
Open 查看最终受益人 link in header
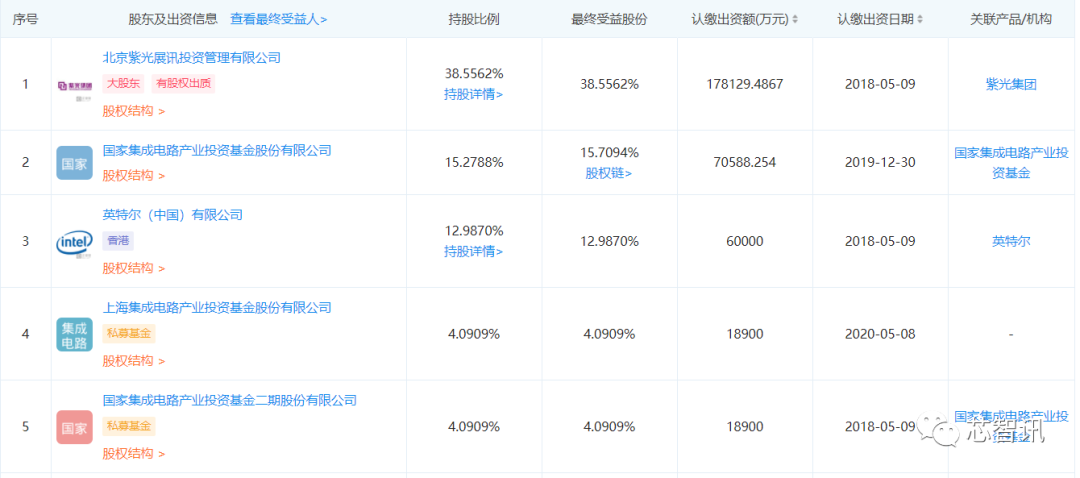click(278, 19)
